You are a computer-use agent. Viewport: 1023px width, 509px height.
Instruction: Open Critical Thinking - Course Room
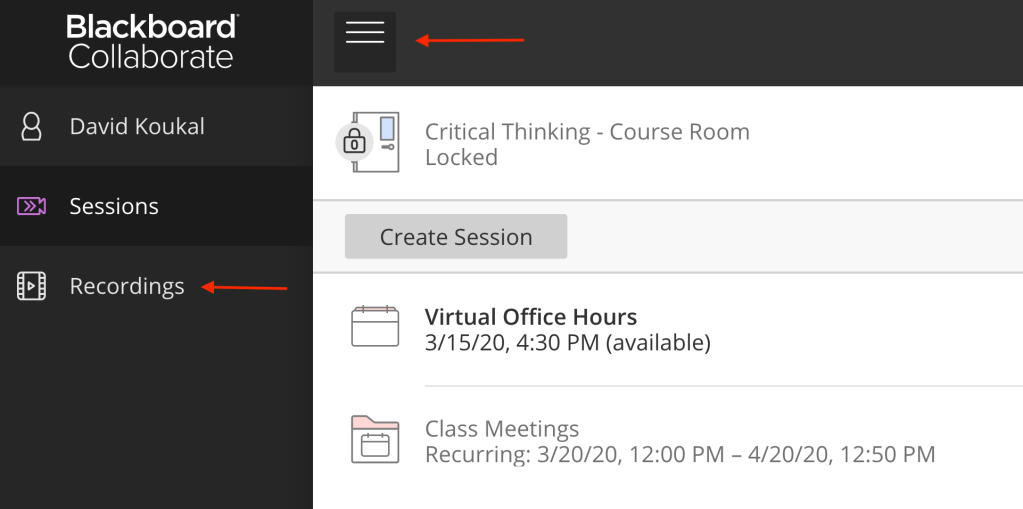(x=587, y=132)
